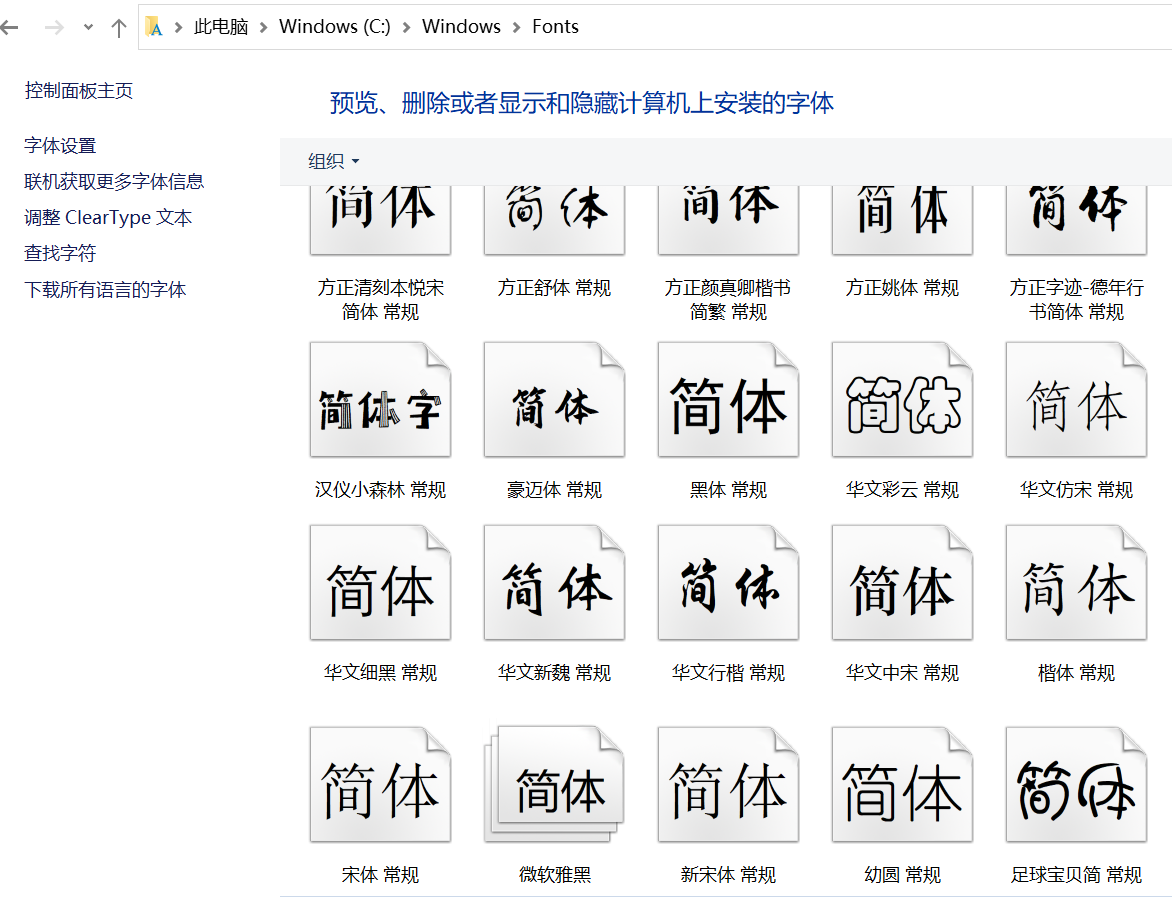1172x897 pixels.
Task: Select the 足球宝贝简 常规 font icon
Action: coord(1076,784)
